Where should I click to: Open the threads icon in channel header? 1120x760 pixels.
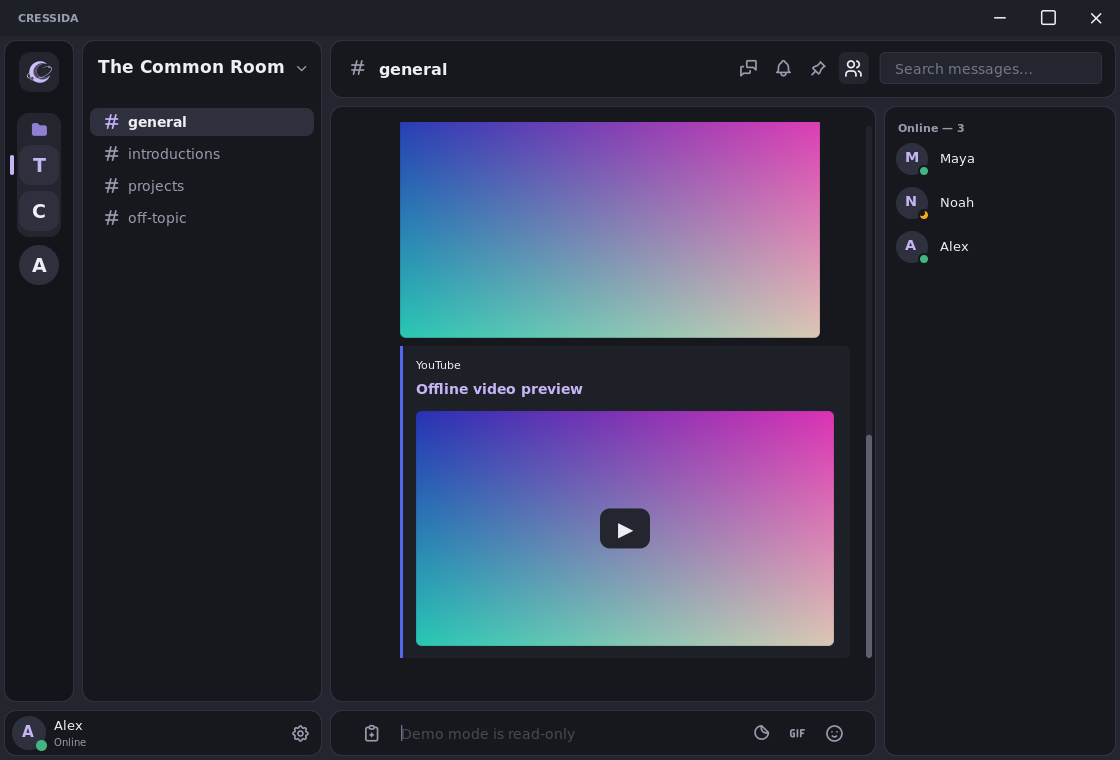[x=748, y=69]
